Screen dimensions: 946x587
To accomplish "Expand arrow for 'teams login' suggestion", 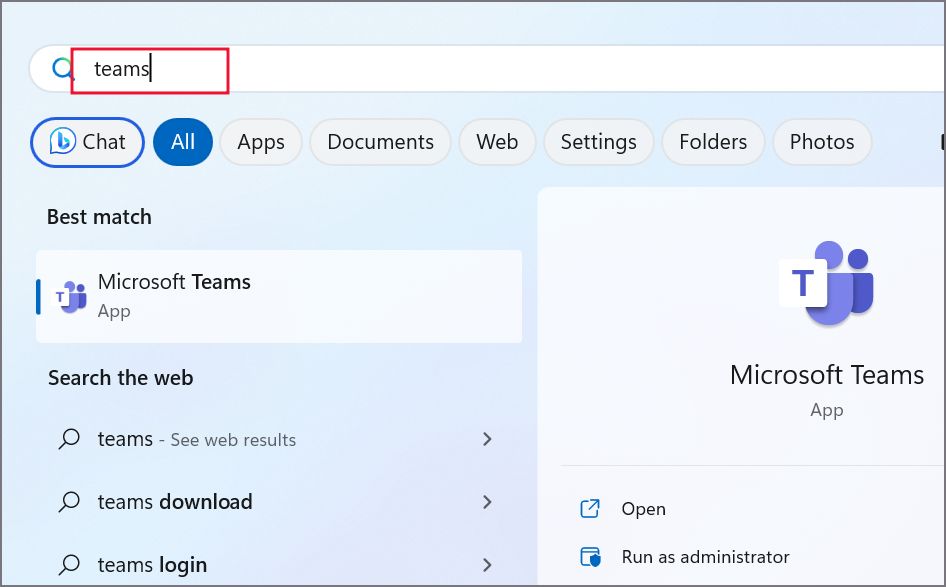I will [x=487, y=565].
